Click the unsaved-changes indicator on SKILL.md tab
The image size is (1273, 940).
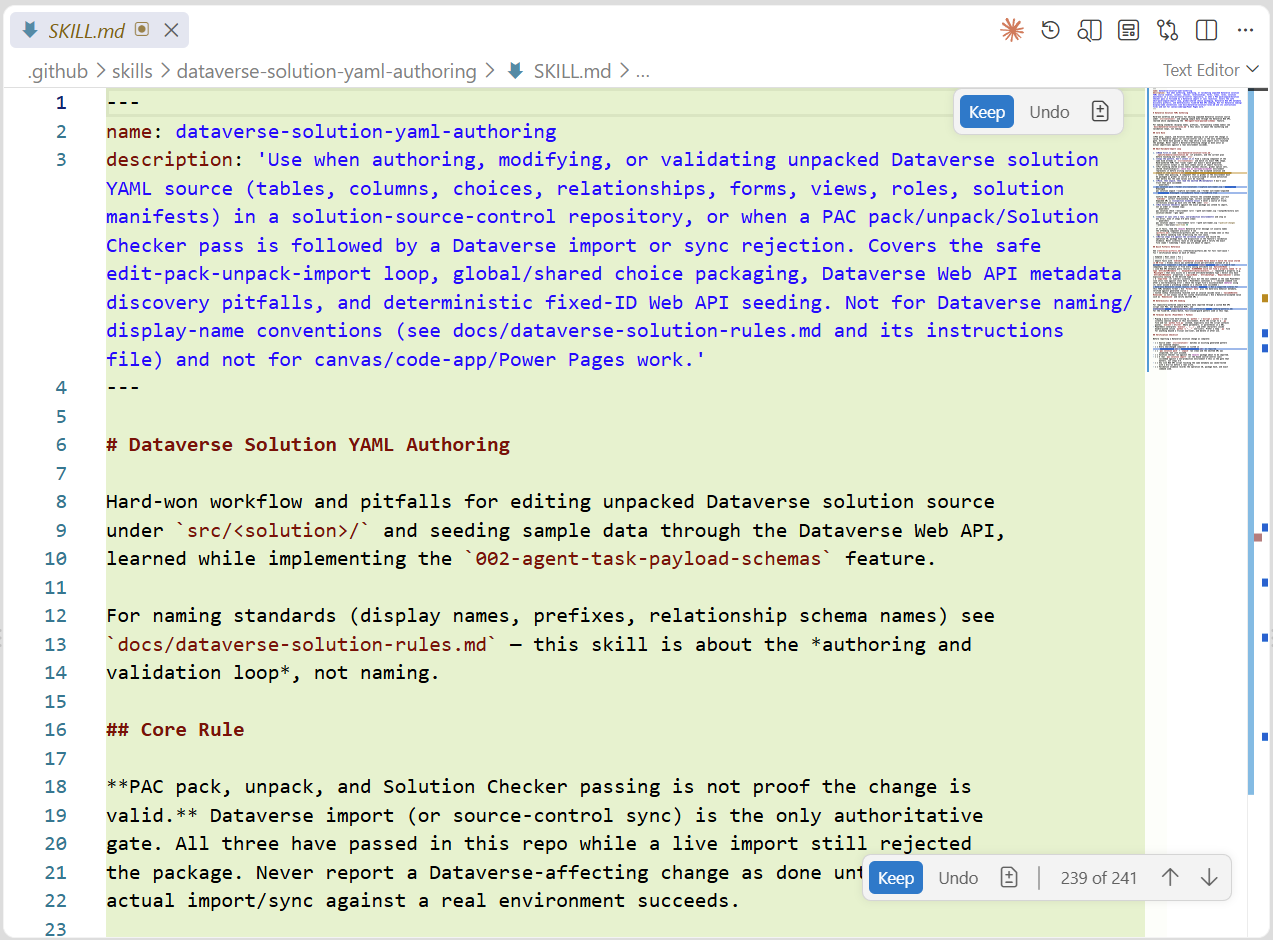tap(141, 30)
